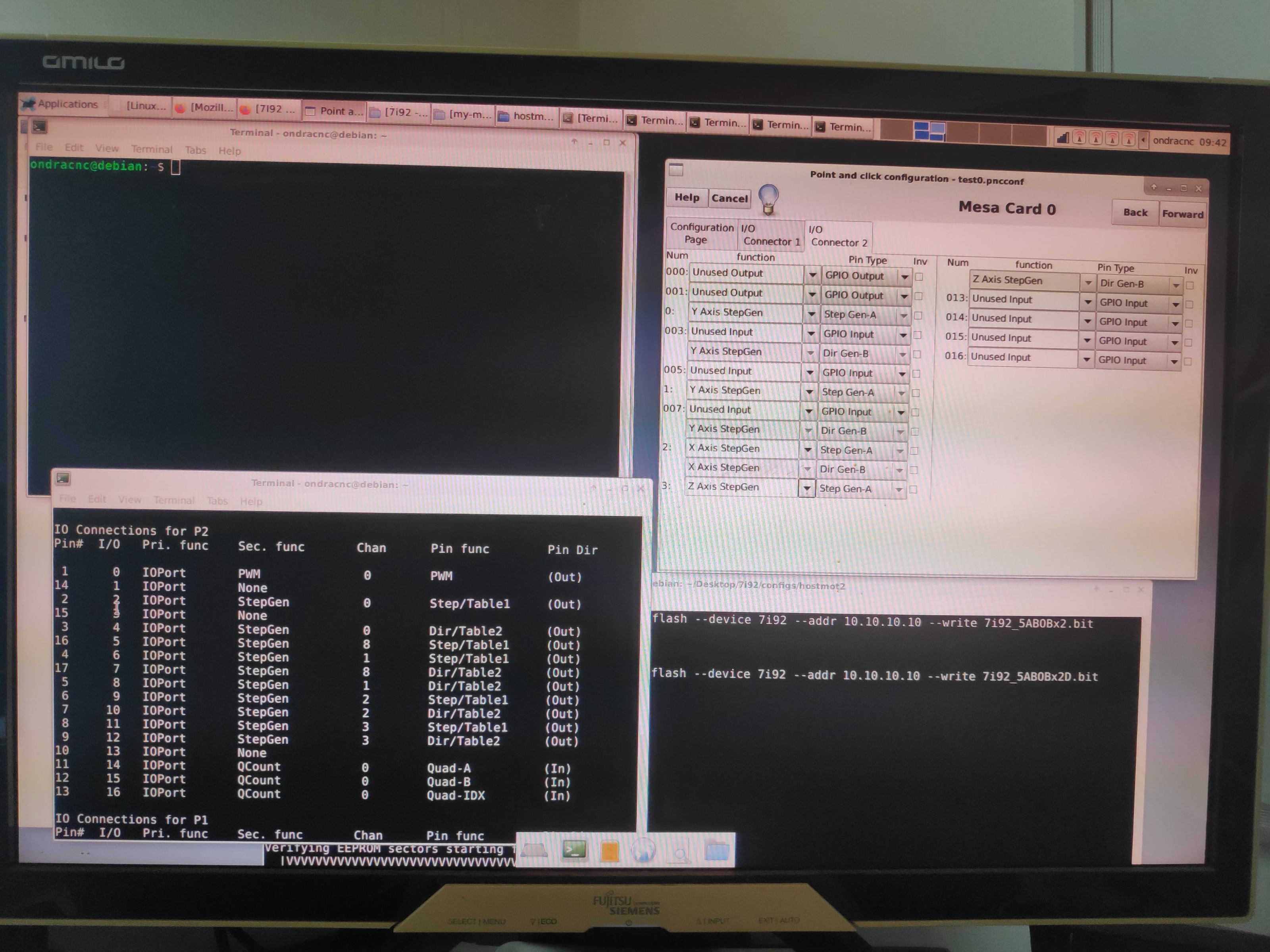Tick the Inv checkbox for pin 007
The width and height of the screenshot is (1270, 952).
pyautogui.click(x=915, y=412)
